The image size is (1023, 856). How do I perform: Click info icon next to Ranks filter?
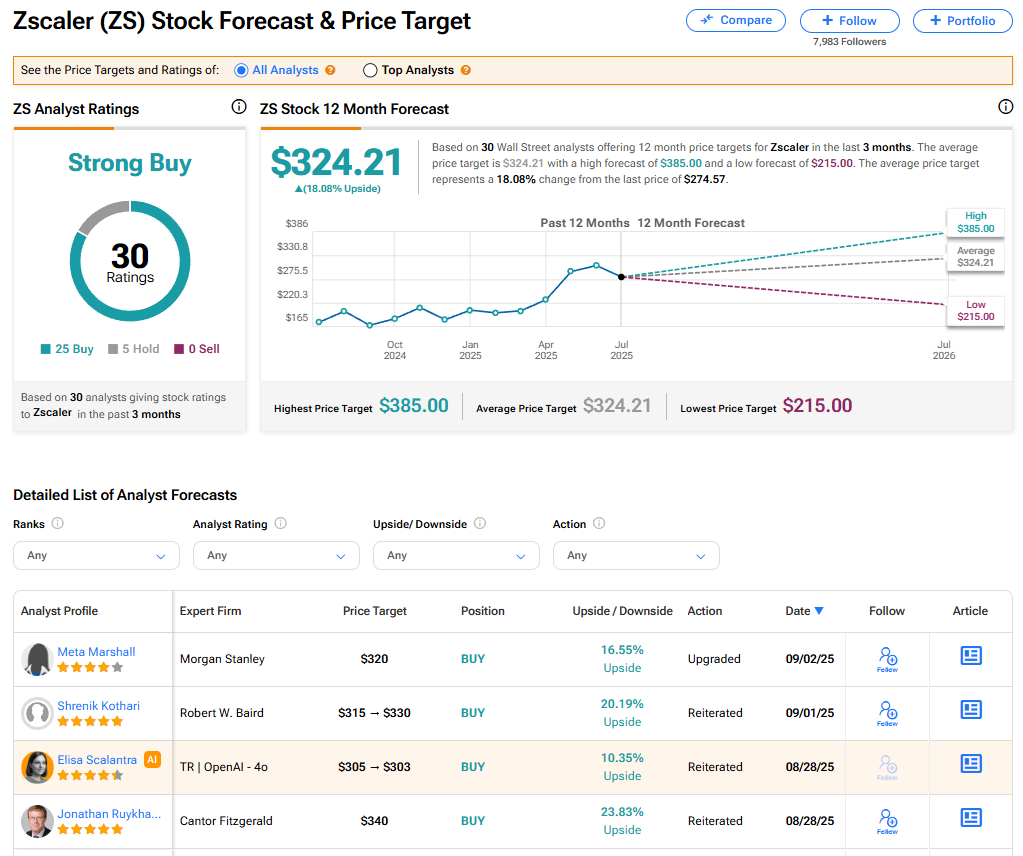57,524
